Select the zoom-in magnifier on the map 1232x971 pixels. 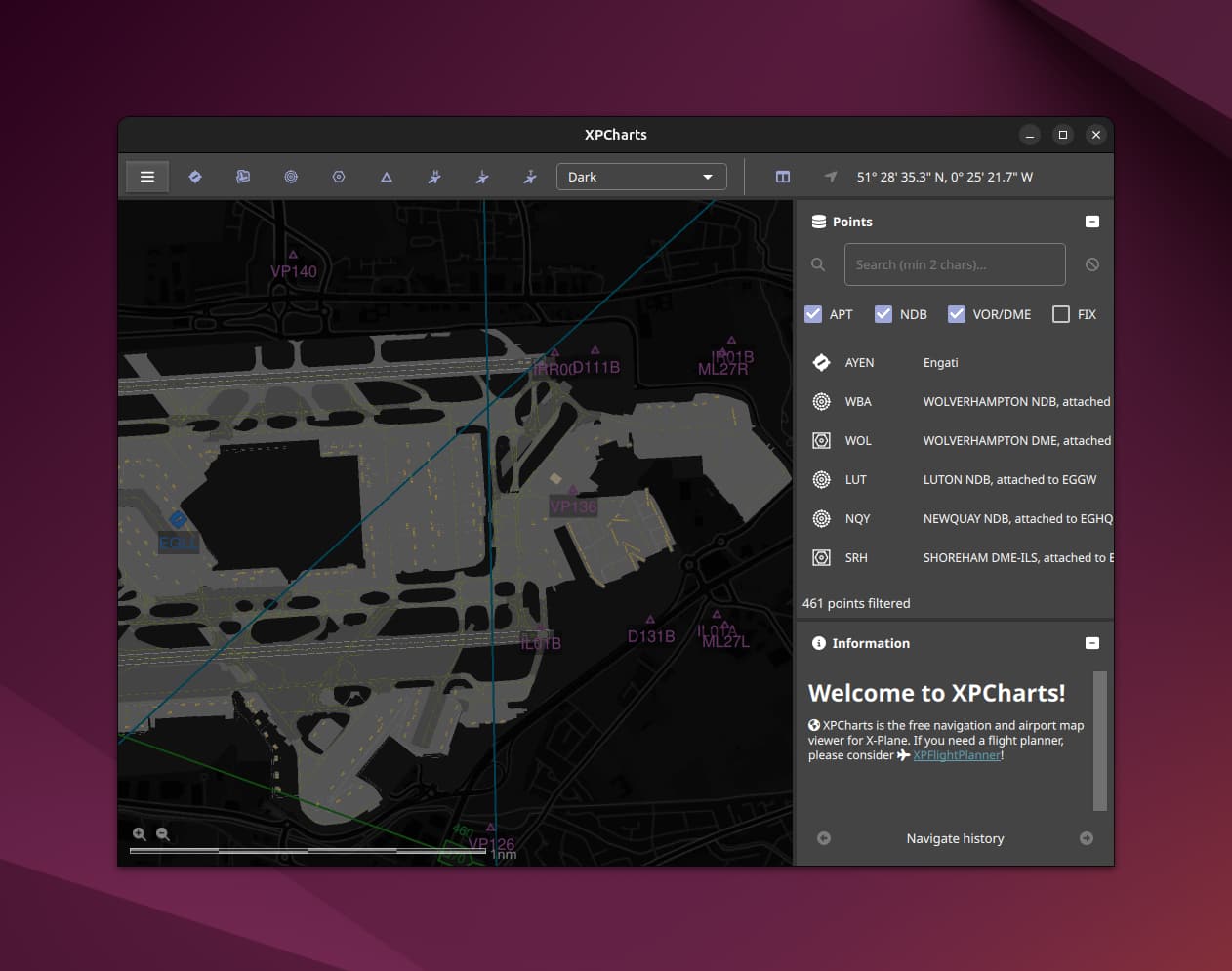pos(140,834)
